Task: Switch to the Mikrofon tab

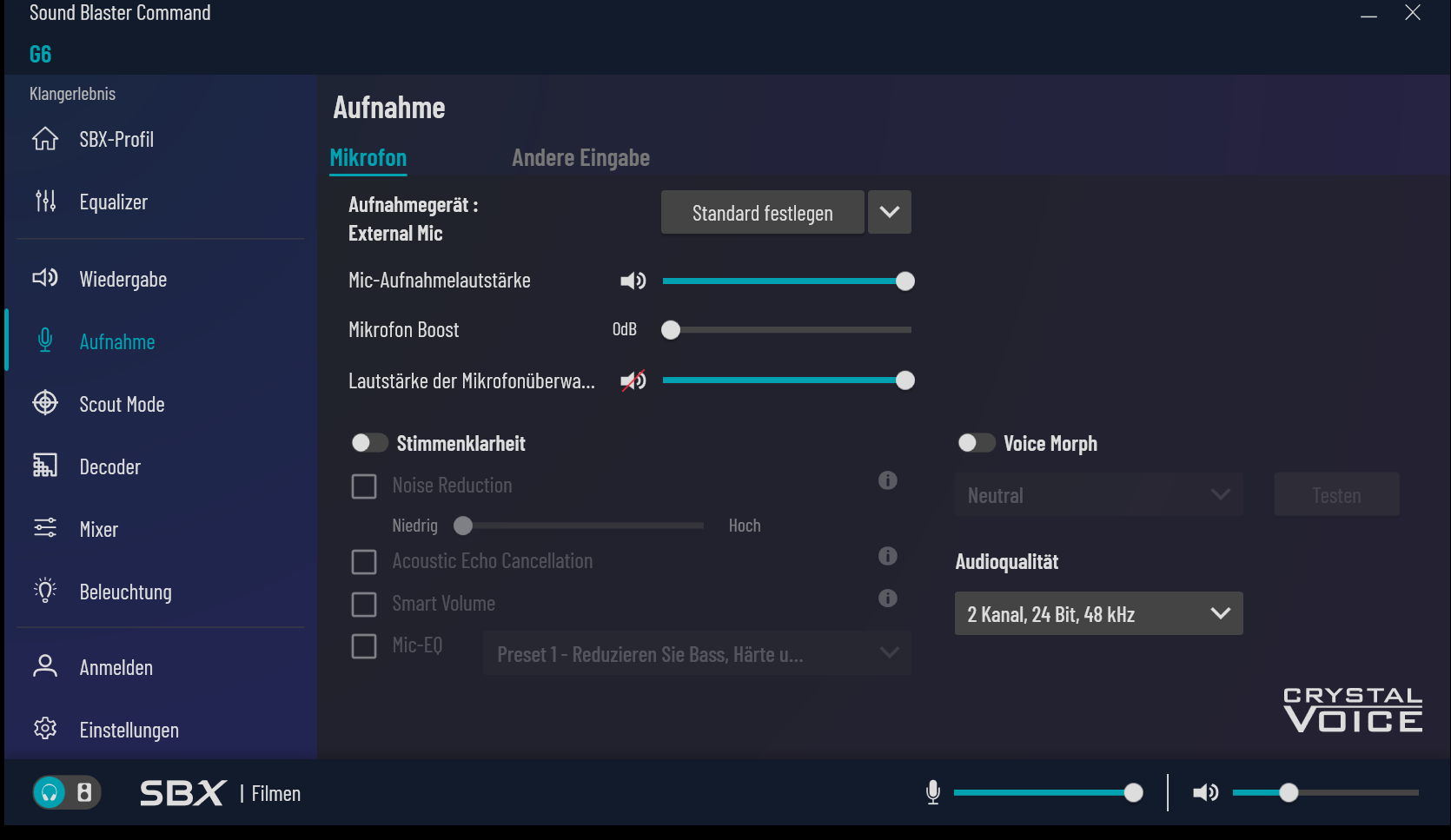Action: coord(368,158)
